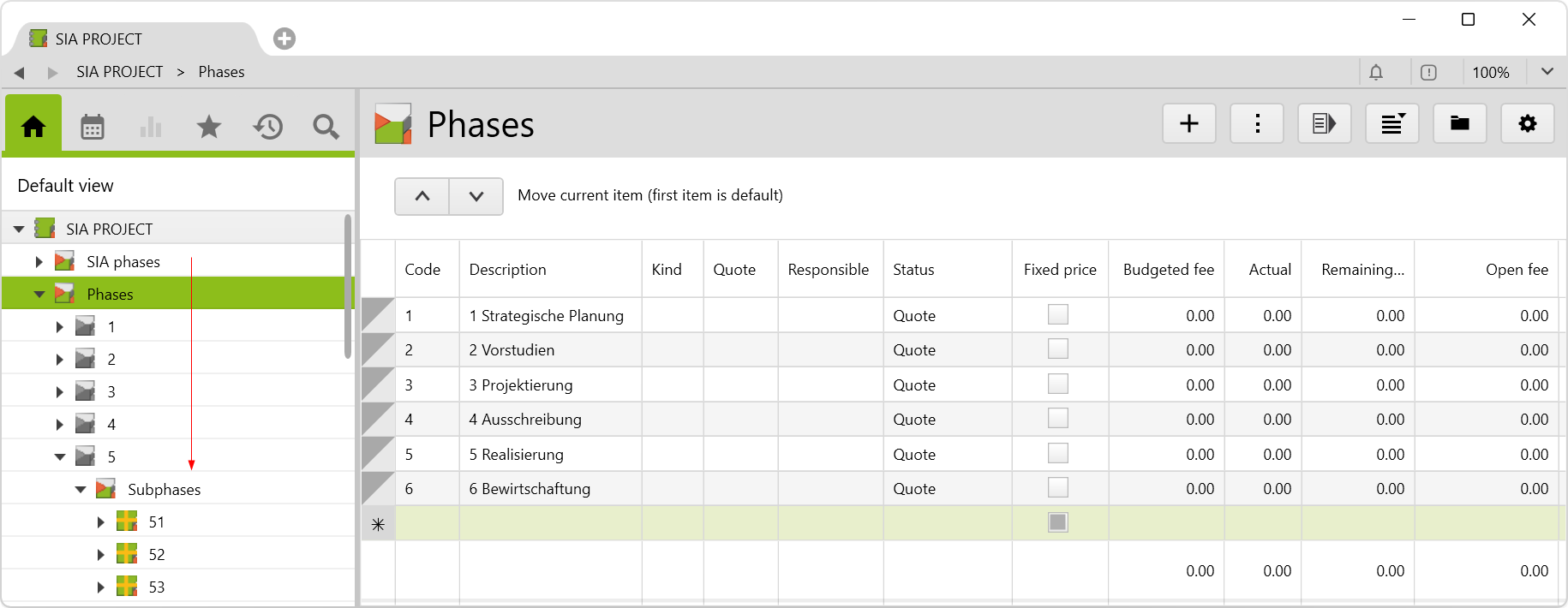The image size is (1568, 608).
Task: Enable Fixed price for 6 Bewirtschaftung
Action: [1058, 488]
